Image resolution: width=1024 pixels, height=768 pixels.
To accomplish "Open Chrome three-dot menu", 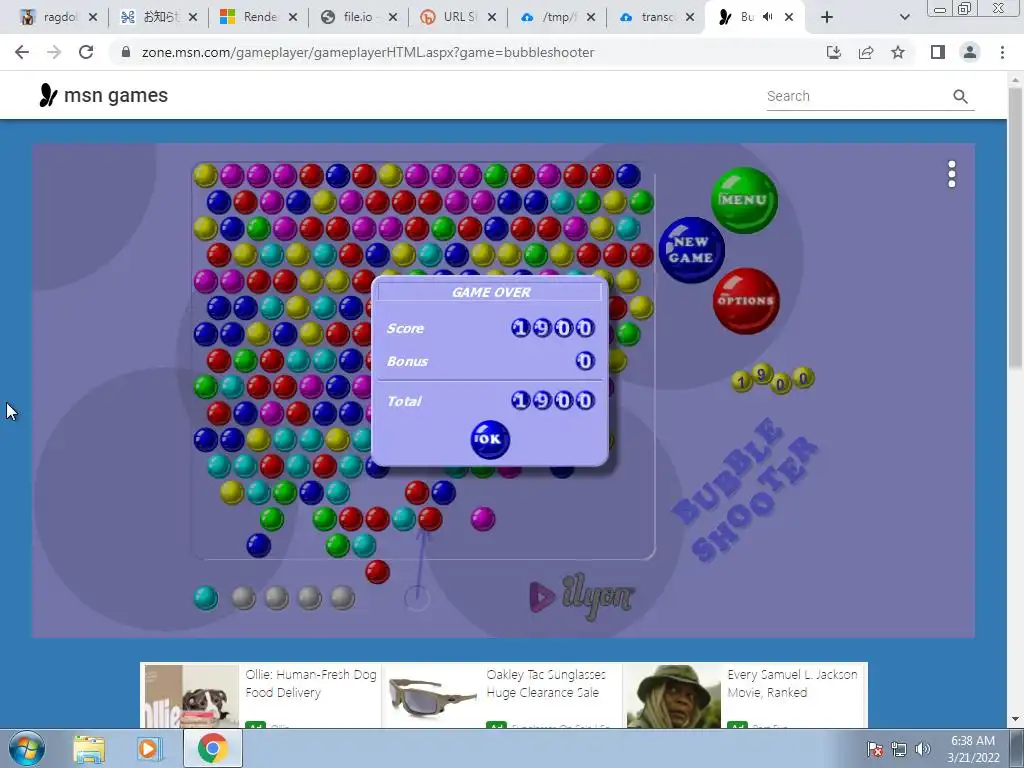I will pyautogui.click(x=1002, y=52).
